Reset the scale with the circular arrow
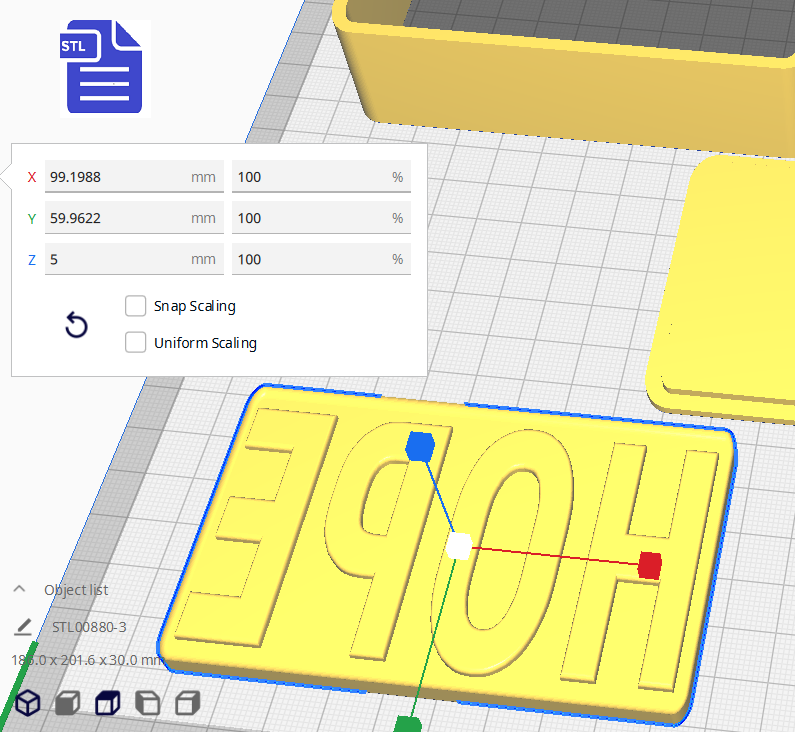Image resolution: width=795 pixels, height=732 pixels. point(76,325)
